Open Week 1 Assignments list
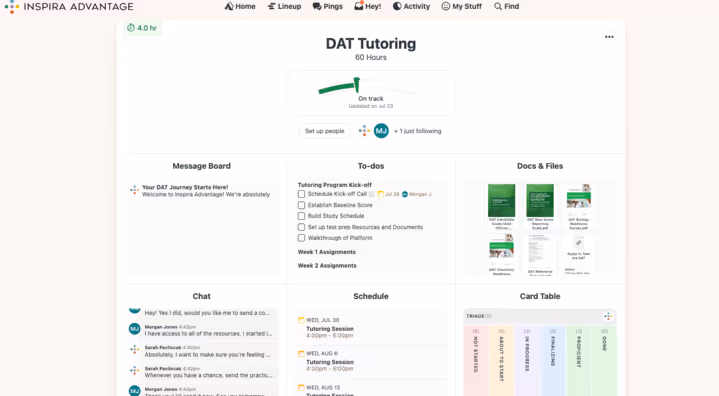 click(326, 252)
